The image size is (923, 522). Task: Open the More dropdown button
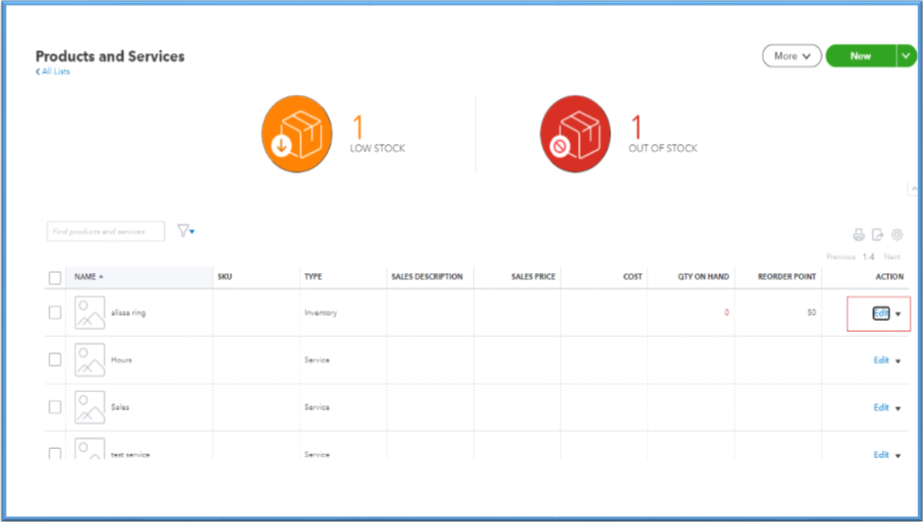[792, 56]
